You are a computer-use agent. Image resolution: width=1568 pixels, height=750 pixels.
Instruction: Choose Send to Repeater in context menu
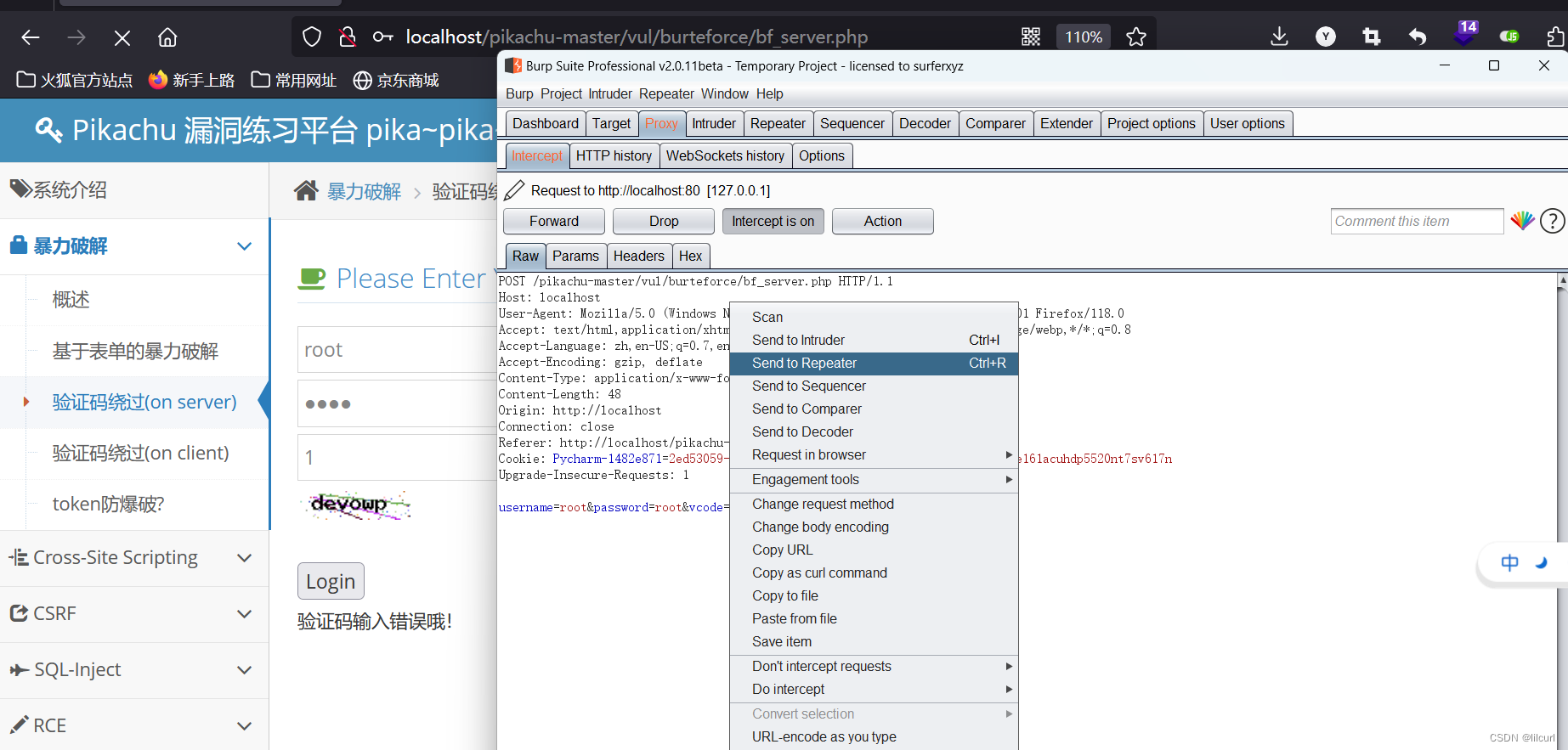874,363
